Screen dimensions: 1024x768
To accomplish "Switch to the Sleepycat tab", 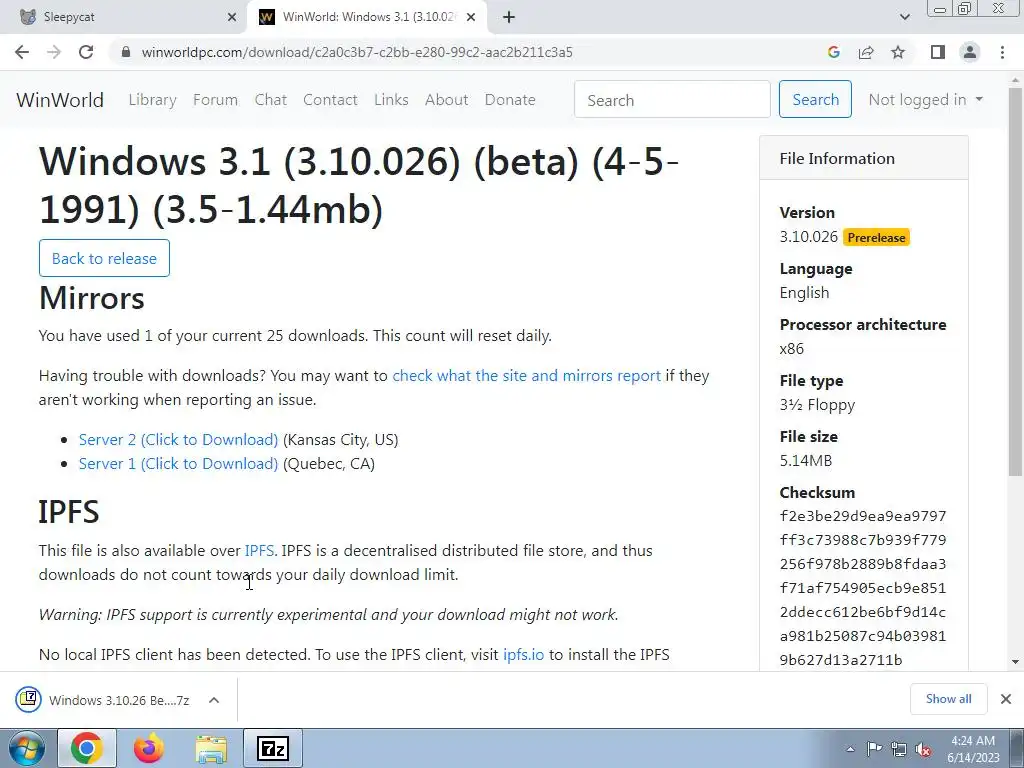I will point(124,17).
